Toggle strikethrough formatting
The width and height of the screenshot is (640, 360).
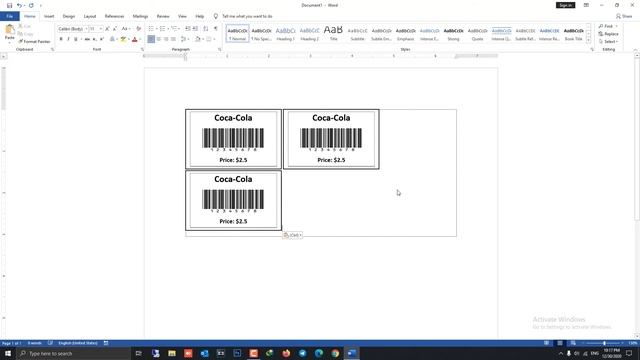(x=87, y=39)
